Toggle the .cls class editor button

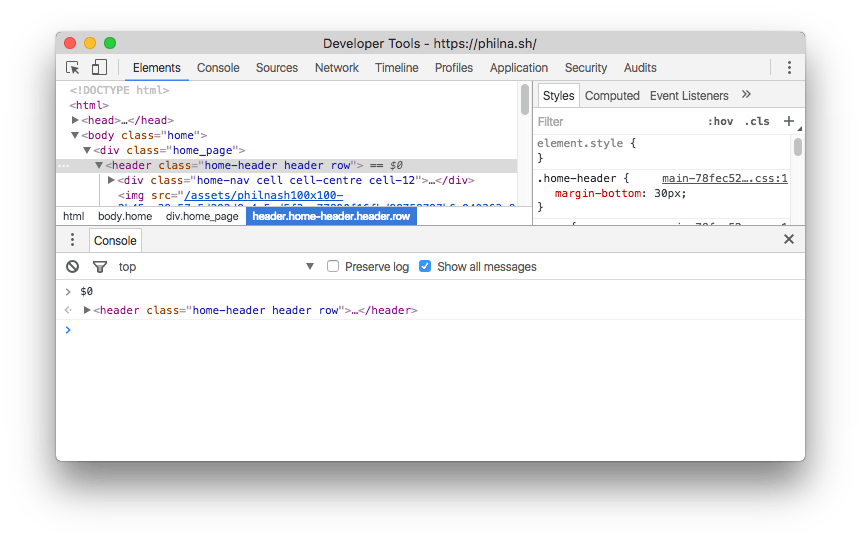[757, 121]
